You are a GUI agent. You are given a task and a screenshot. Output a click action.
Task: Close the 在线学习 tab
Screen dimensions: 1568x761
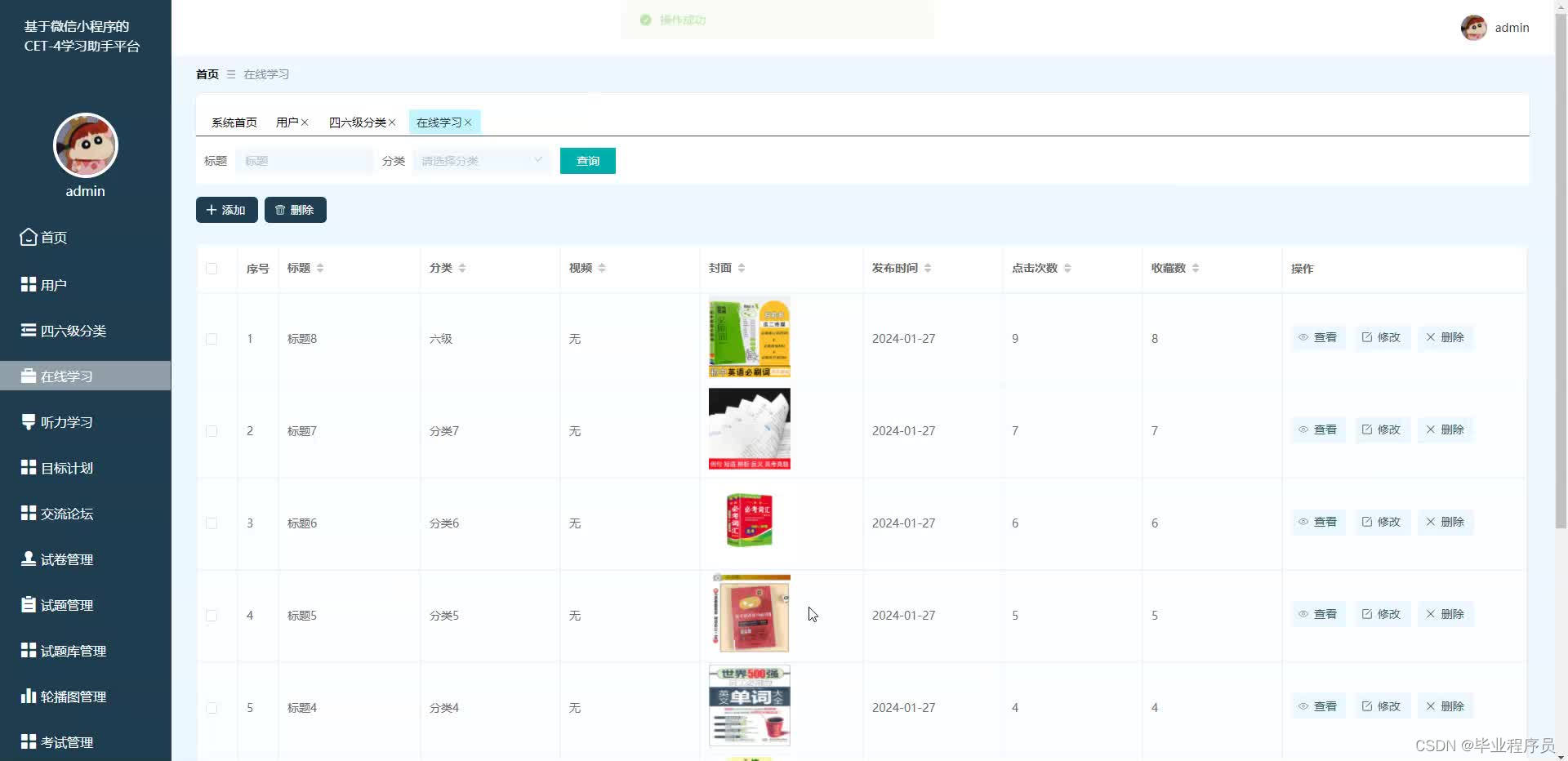pos(468,122)
